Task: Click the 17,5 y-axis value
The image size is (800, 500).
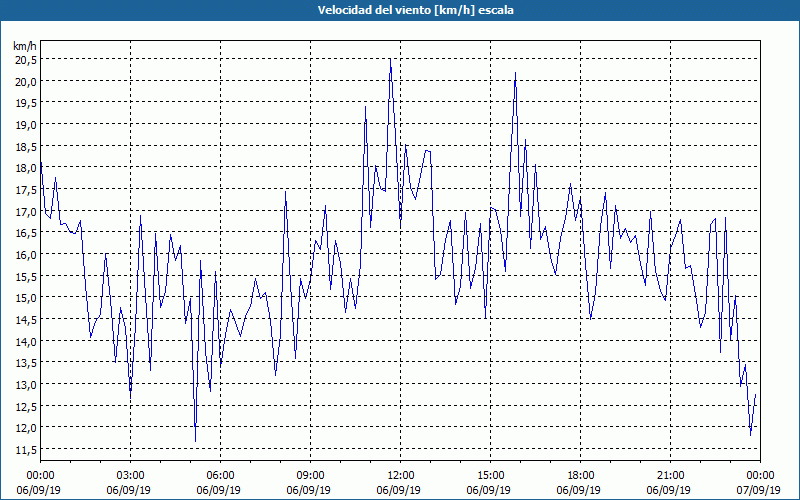Action: 27,190
